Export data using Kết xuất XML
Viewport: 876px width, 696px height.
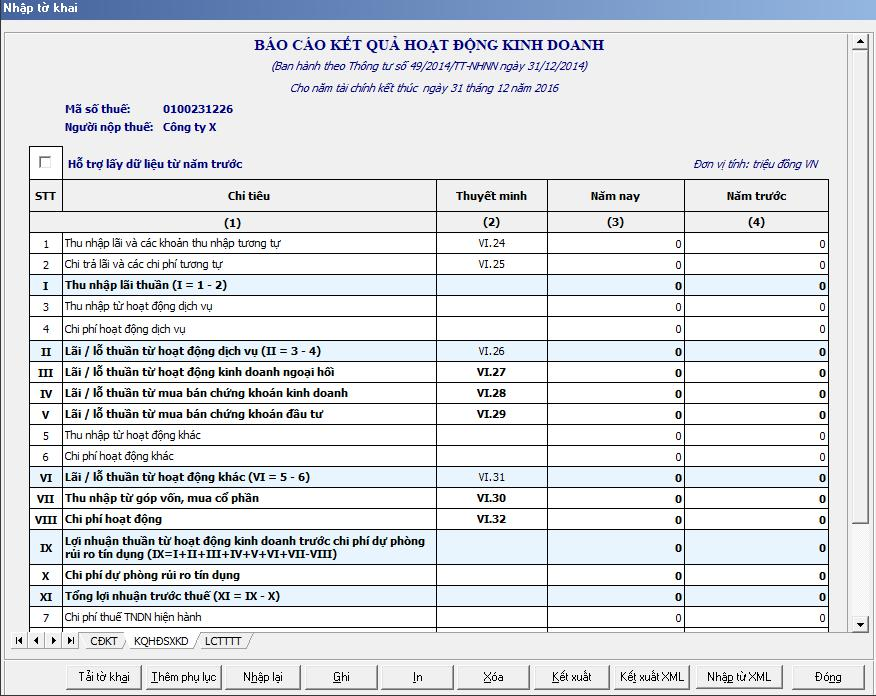point(651,677)
